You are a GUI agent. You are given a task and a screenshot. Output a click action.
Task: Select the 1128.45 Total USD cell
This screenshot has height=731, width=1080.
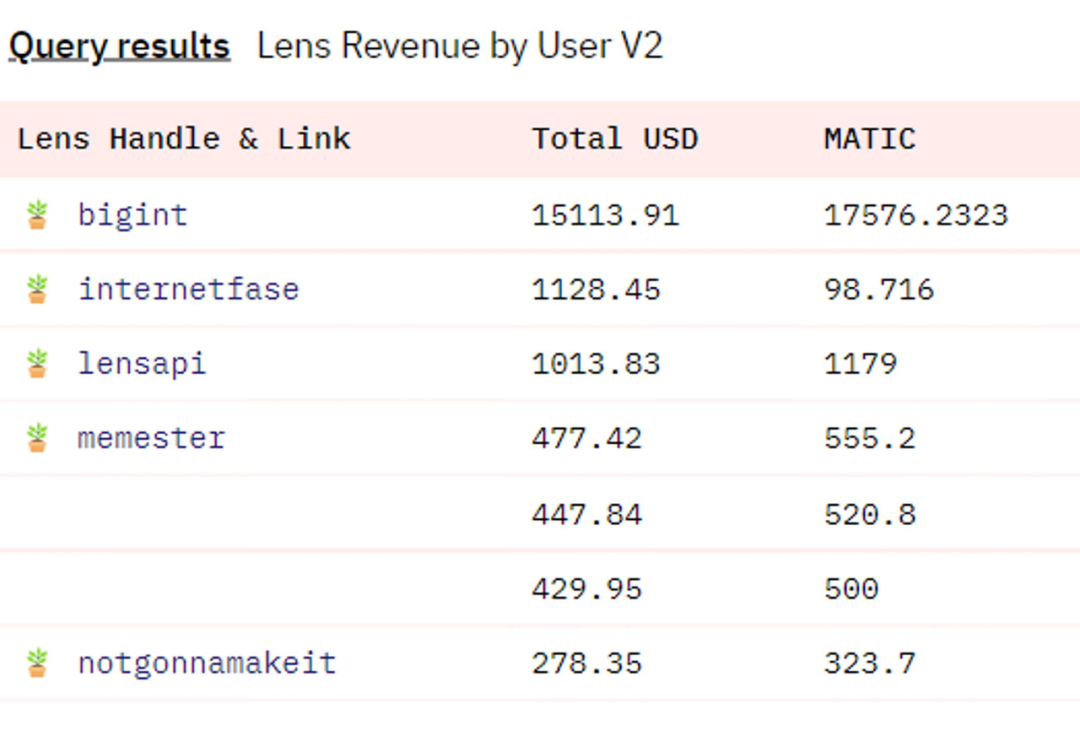[x=596, y=289]
